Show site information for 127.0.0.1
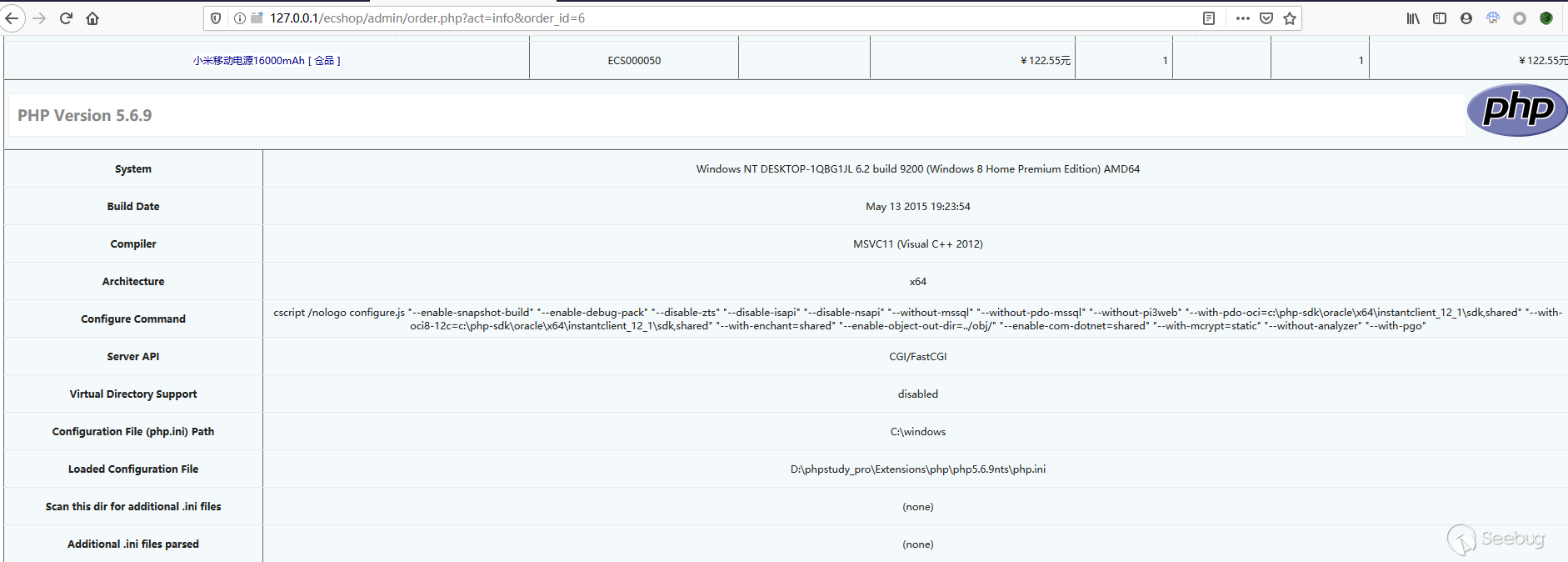Screen dimensions: 1568x562 (x=240, y=18)
